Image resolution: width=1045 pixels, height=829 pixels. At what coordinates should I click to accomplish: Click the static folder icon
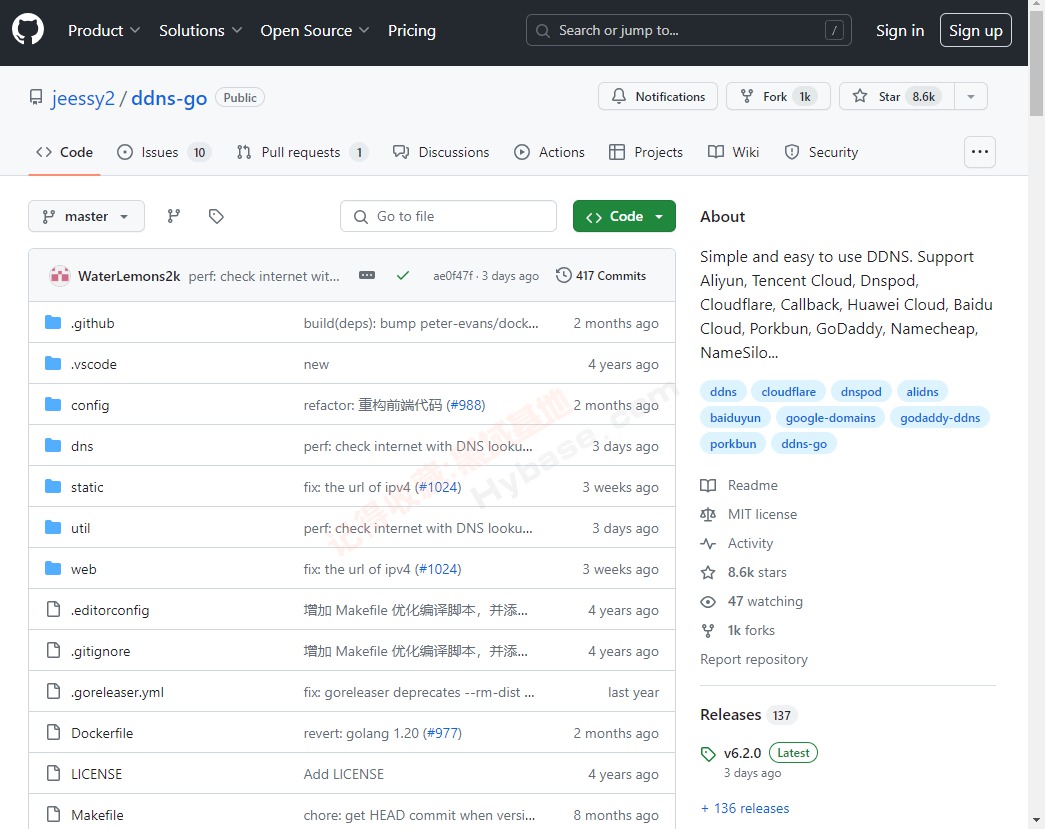(53, 486)
